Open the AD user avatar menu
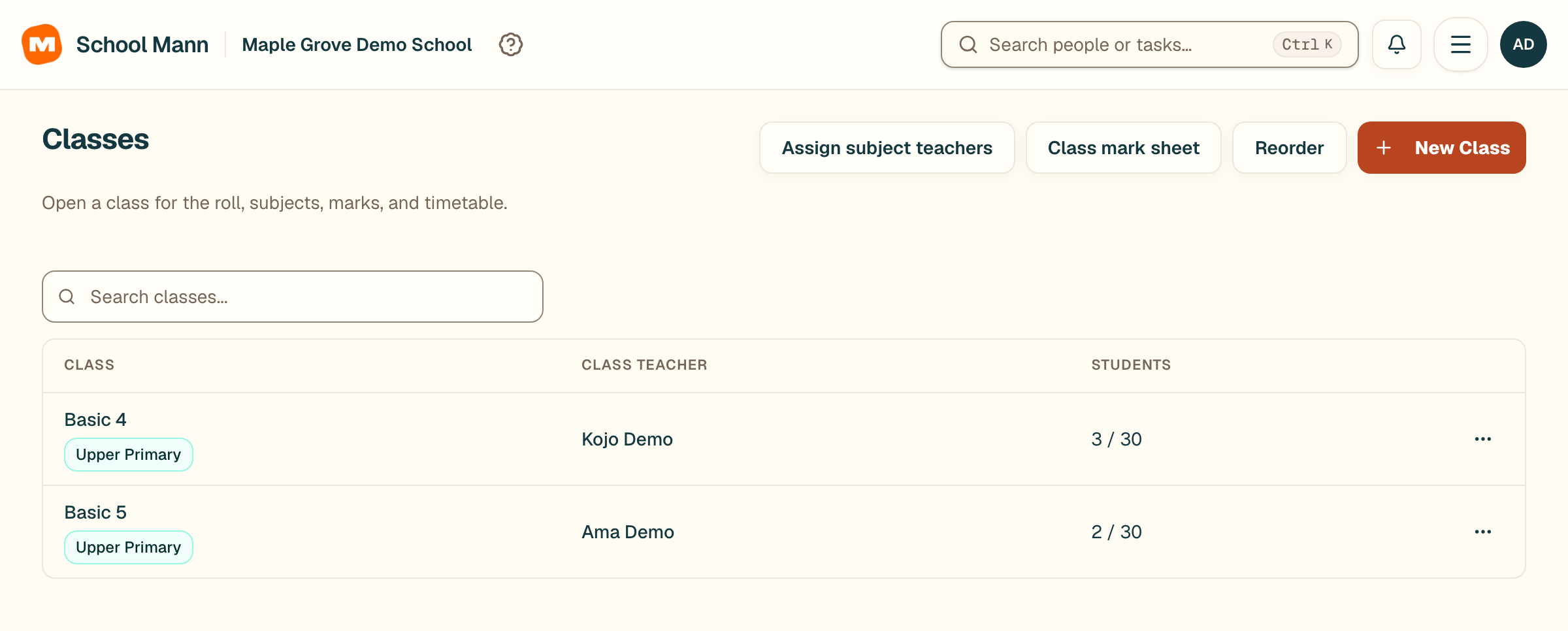The height and width of the screenshot is (631, 1568). (1523, 44)
